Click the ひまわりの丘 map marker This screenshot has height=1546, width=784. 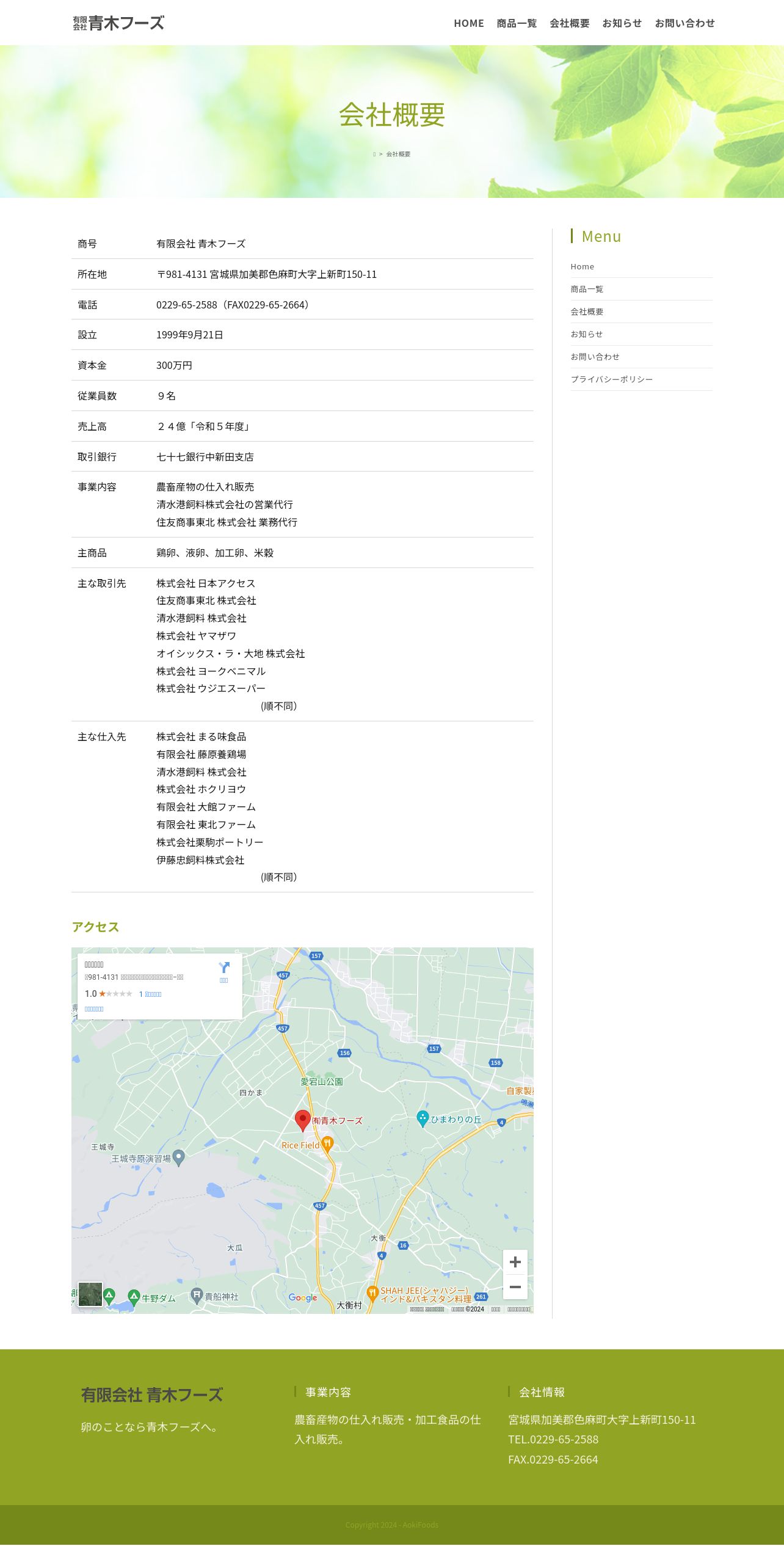[423, 1118]
